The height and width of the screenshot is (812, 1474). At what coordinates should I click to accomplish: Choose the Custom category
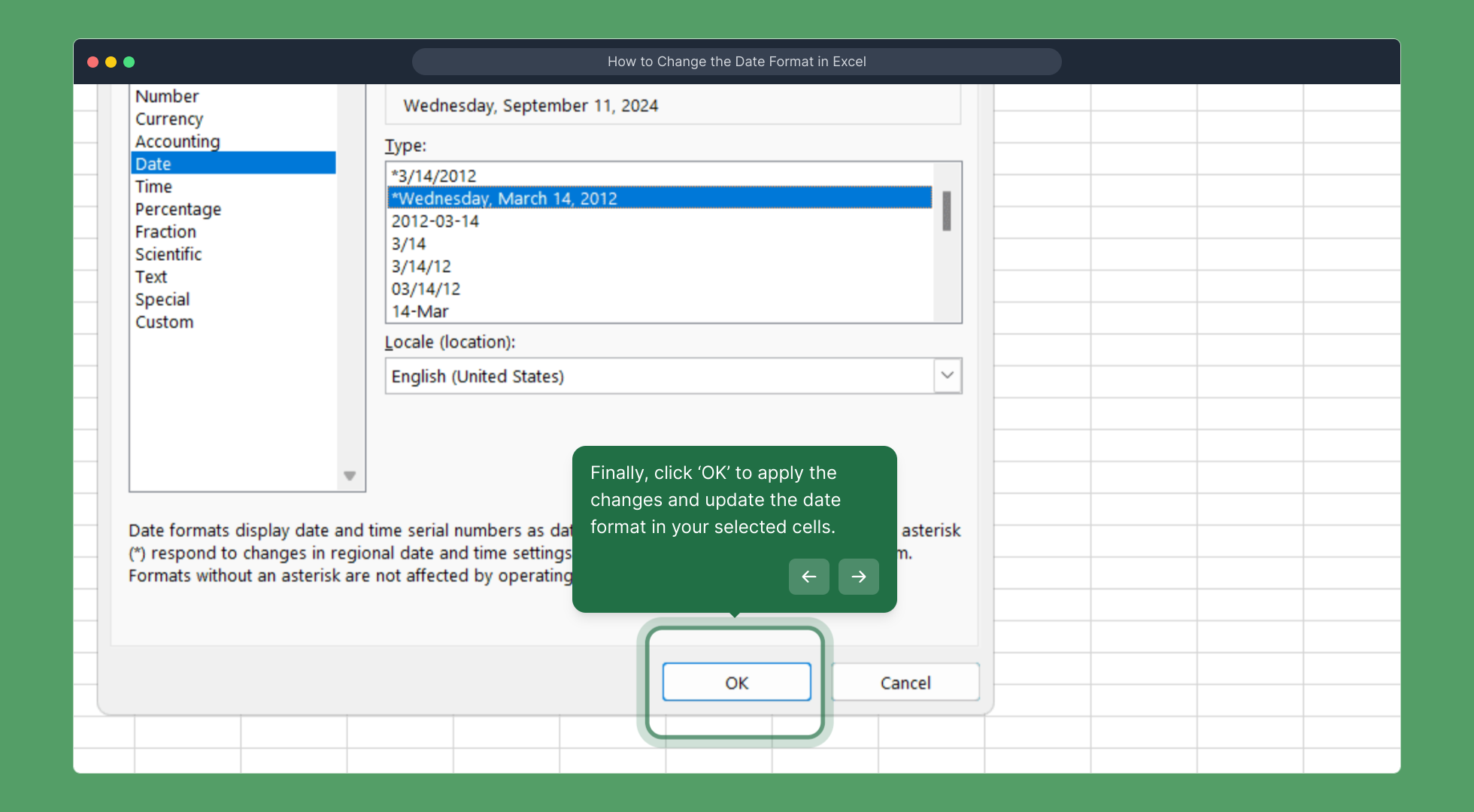(x=164, y=322)
